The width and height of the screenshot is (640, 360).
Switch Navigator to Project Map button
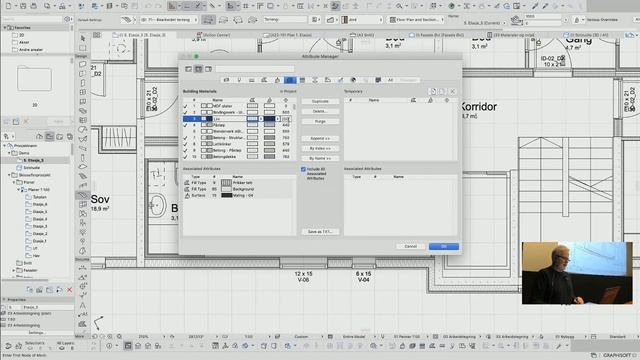tap(40, 136)
